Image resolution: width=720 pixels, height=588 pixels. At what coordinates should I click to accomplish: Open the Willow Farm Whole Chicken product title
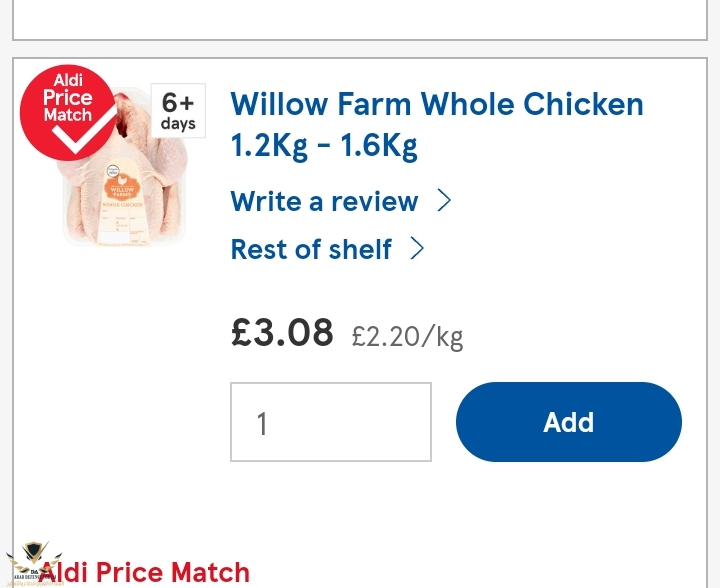point(437,104)
